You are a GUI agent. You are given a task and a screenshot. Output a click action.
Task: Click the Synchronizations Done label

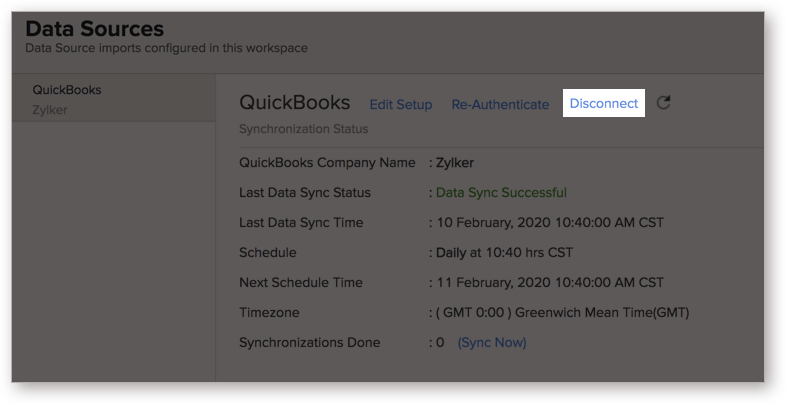pos(309,342)
